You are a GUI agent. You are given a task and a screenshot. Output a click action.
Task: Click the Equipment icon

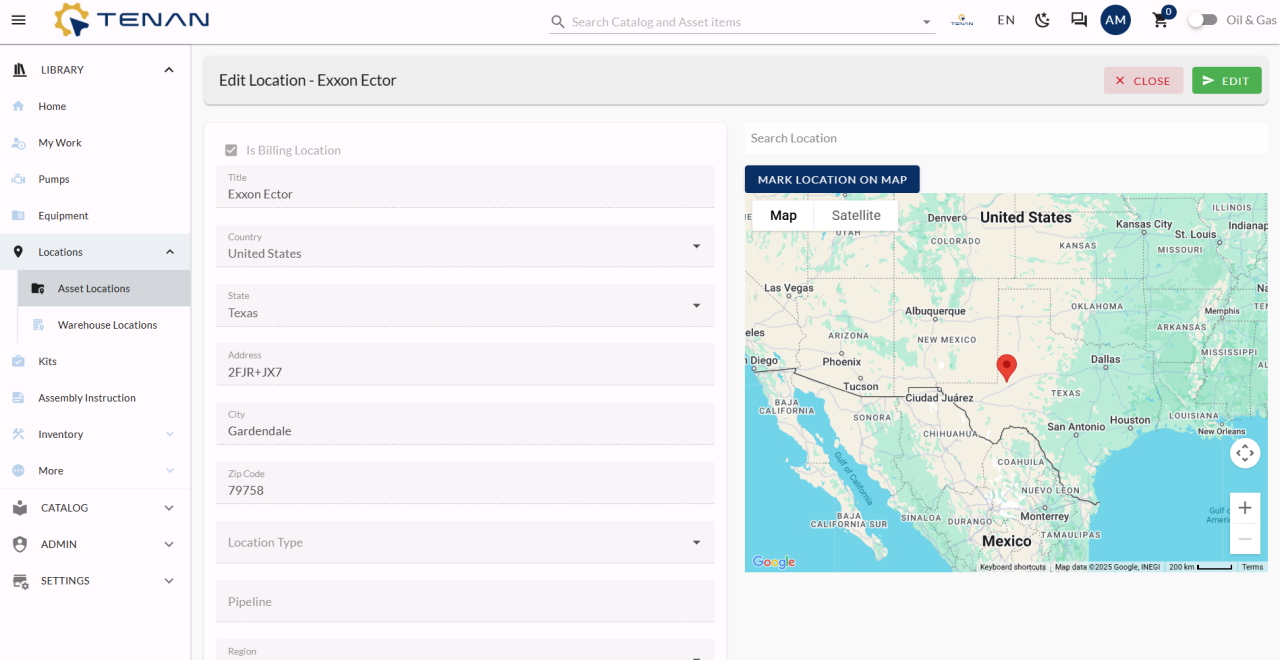click(18, 216)
